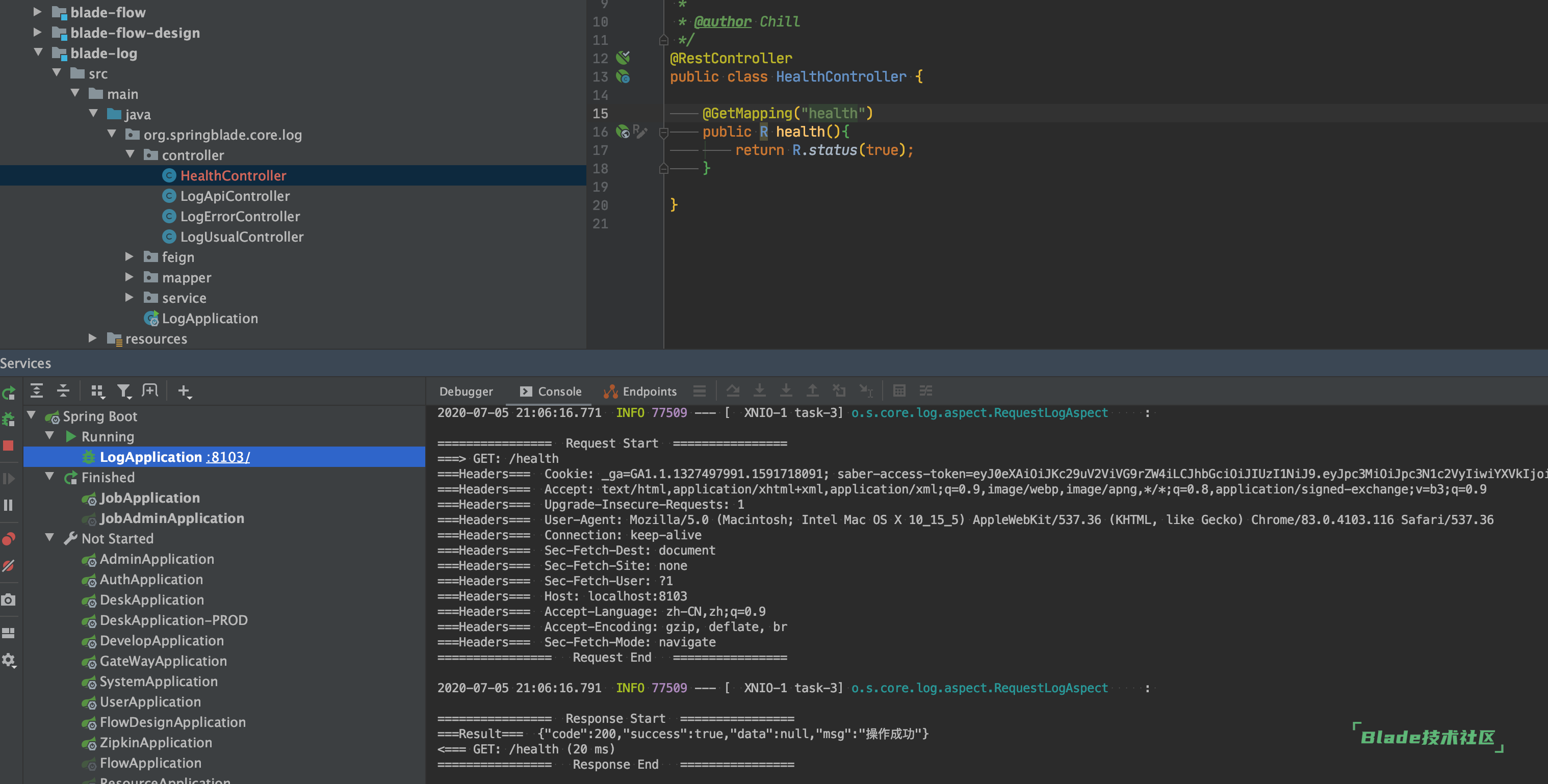1548x784 pixels.
Task: Open the Group By dropdown in Services
Action: (x=97, y=391)
